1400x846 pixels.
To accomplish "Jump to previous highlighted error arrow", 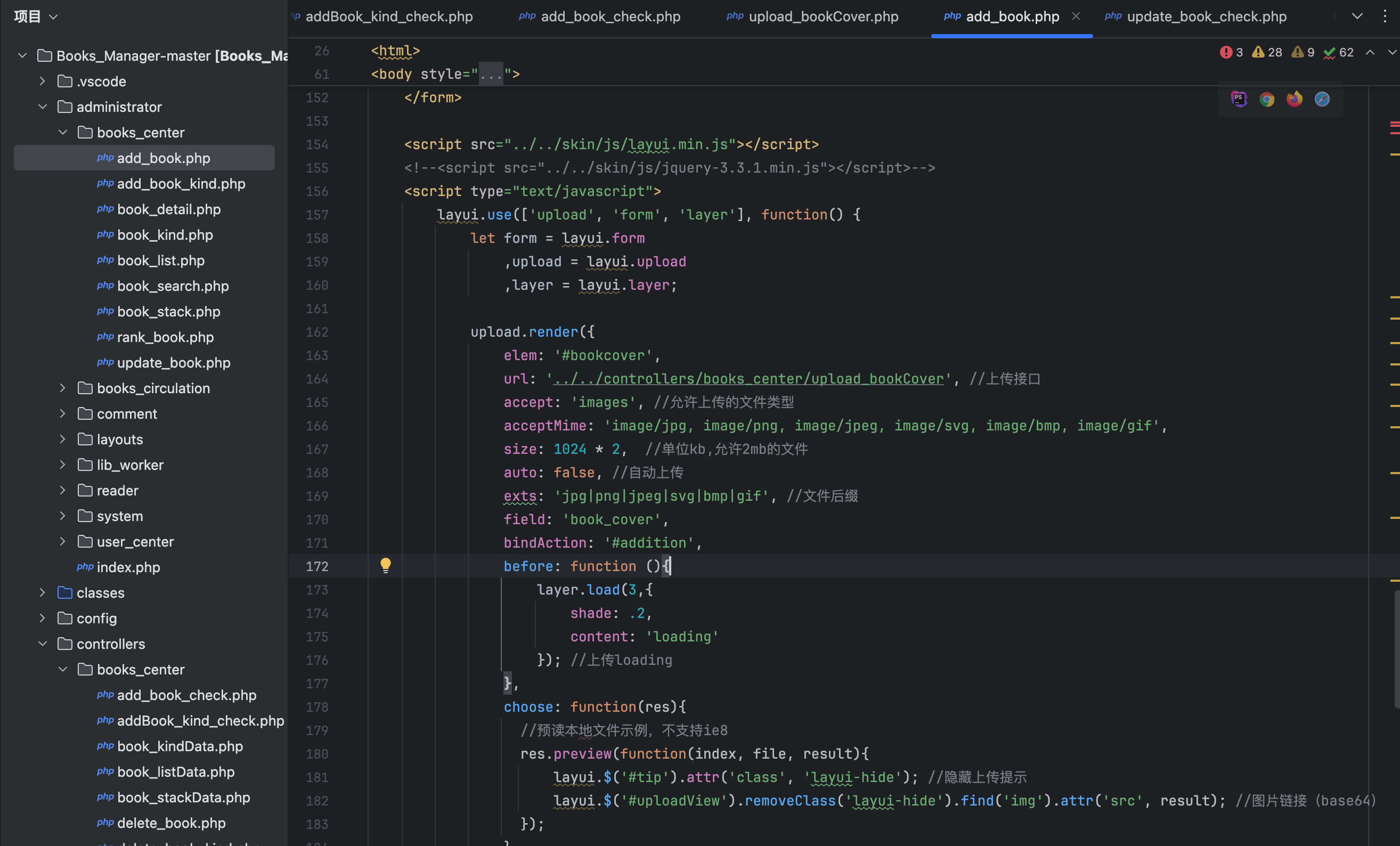I will pyautogui.click(x=1370, y=52).
